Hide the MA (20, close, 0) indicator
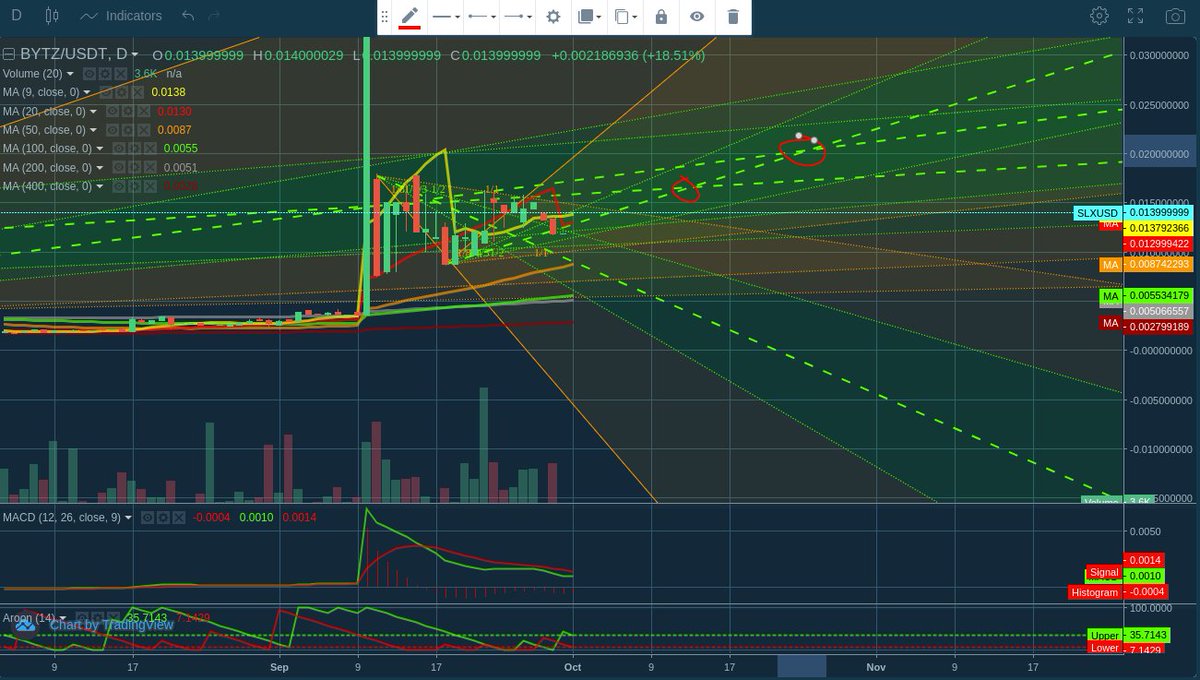The image size is (1200, 680). 113,111
